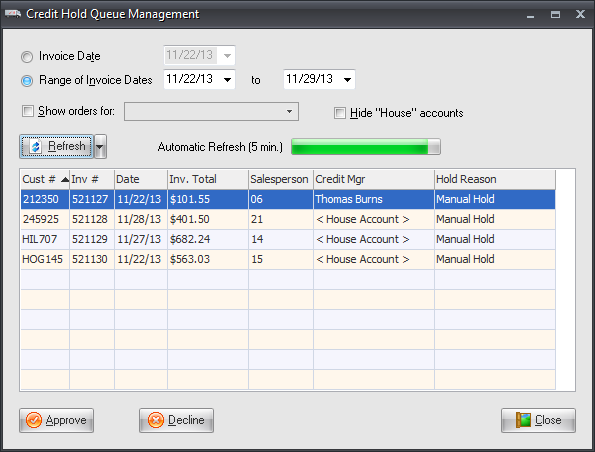Click salesperson 21 cell
Screen dimensions: 595x452
pos(281,219)
